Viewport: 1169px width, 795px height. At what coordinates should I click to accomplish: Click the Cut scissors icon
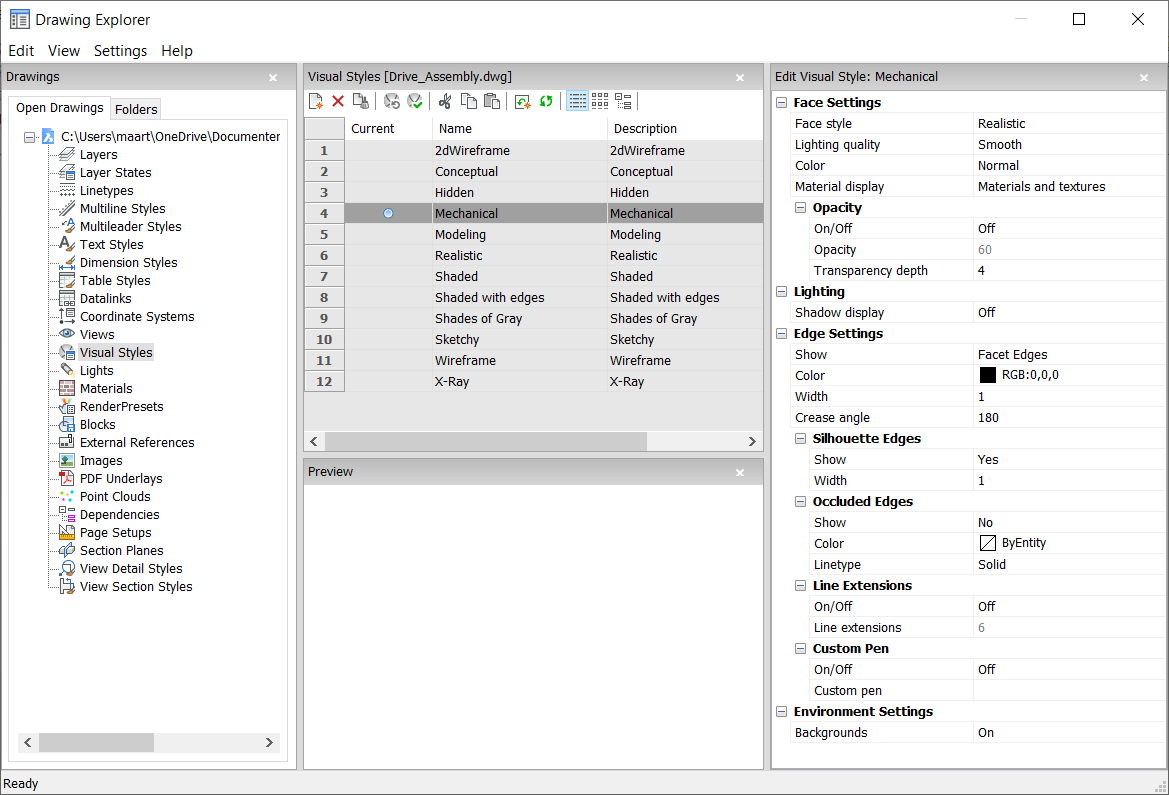[445, 101]
